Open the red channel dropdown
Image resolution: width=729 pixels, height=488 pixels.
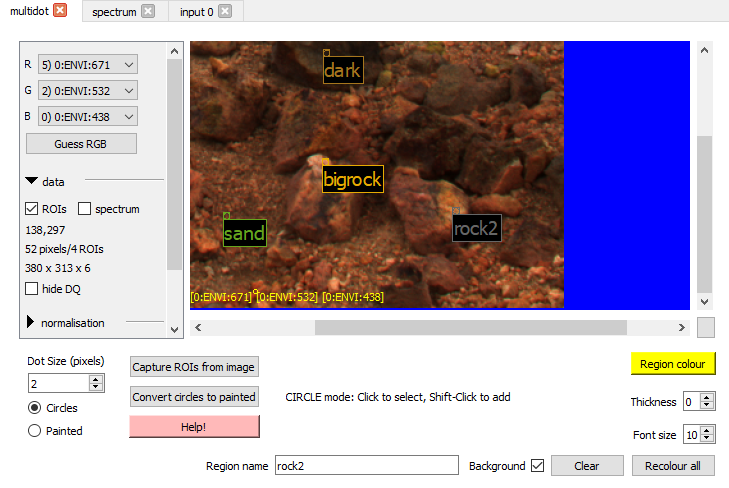pyautogui.click(x=87, y=65)
